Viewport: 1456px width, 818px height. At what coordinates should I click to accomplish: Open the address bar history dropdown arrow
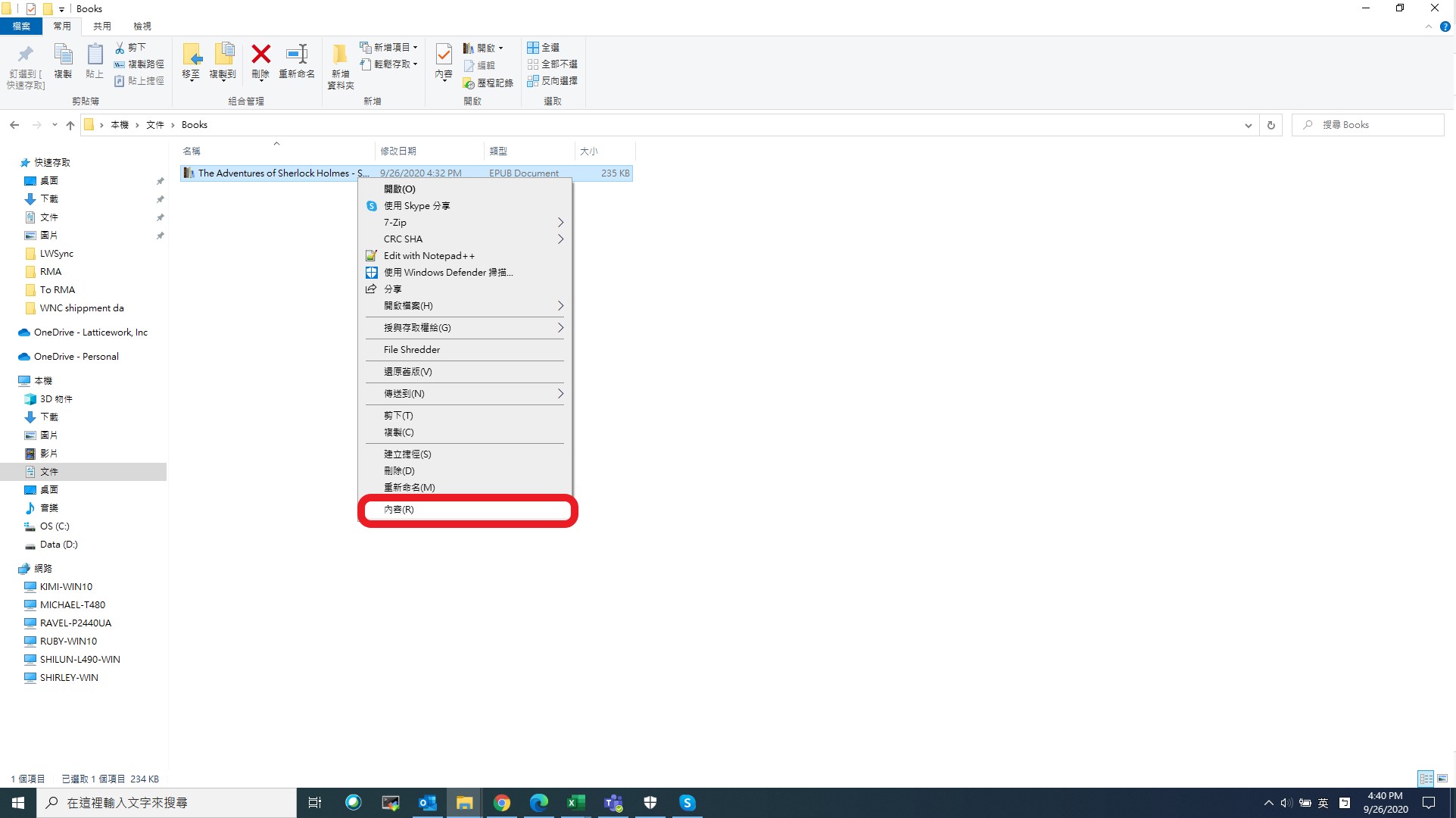coord(1248,125)
